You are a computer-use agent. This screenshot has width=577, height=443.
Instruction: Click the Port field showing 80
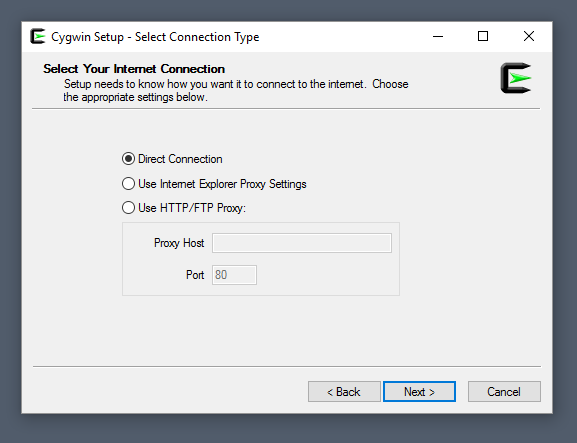(234, 275)
